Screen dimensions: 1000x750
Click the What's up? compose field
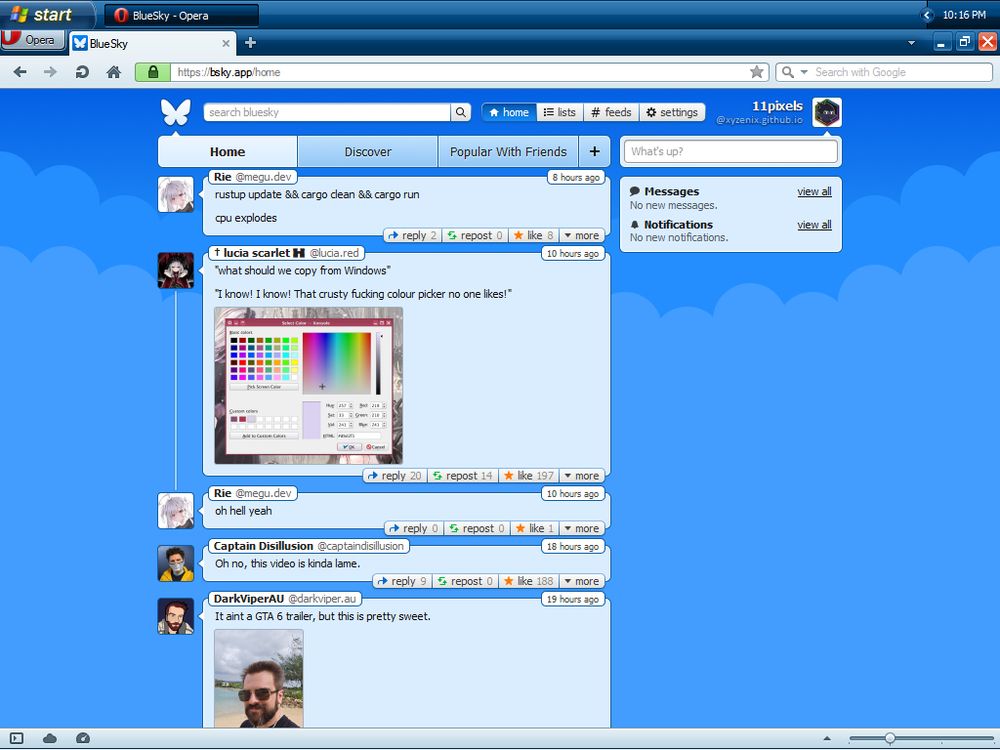[730, 152]
